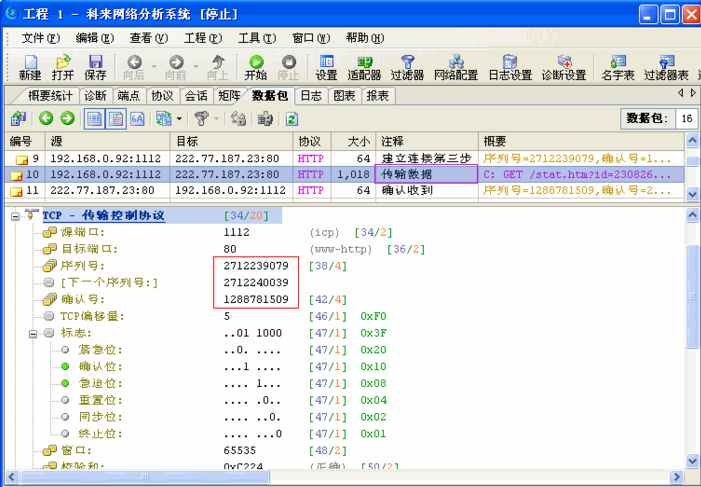Click the binoculars find icon
Image resolution: width=701 pixels, height=487 pixels.
click(265, 119)
